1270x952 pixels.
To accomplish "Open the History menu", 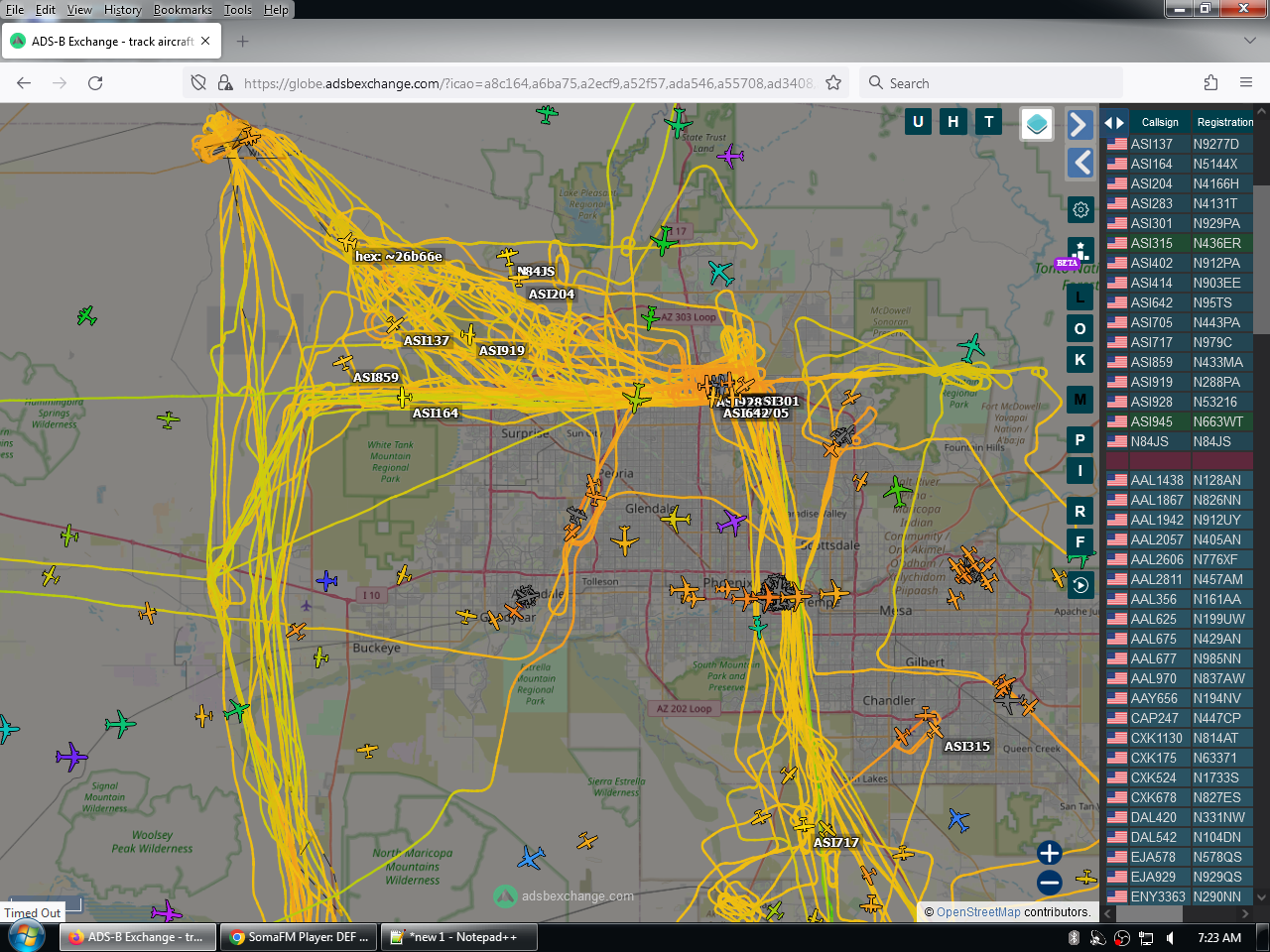I will point(123,10).
